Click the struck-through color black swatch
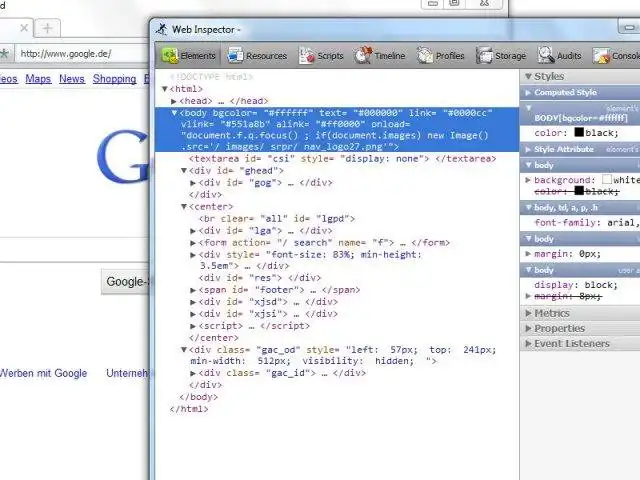640x480 pixels. [579, 191]
